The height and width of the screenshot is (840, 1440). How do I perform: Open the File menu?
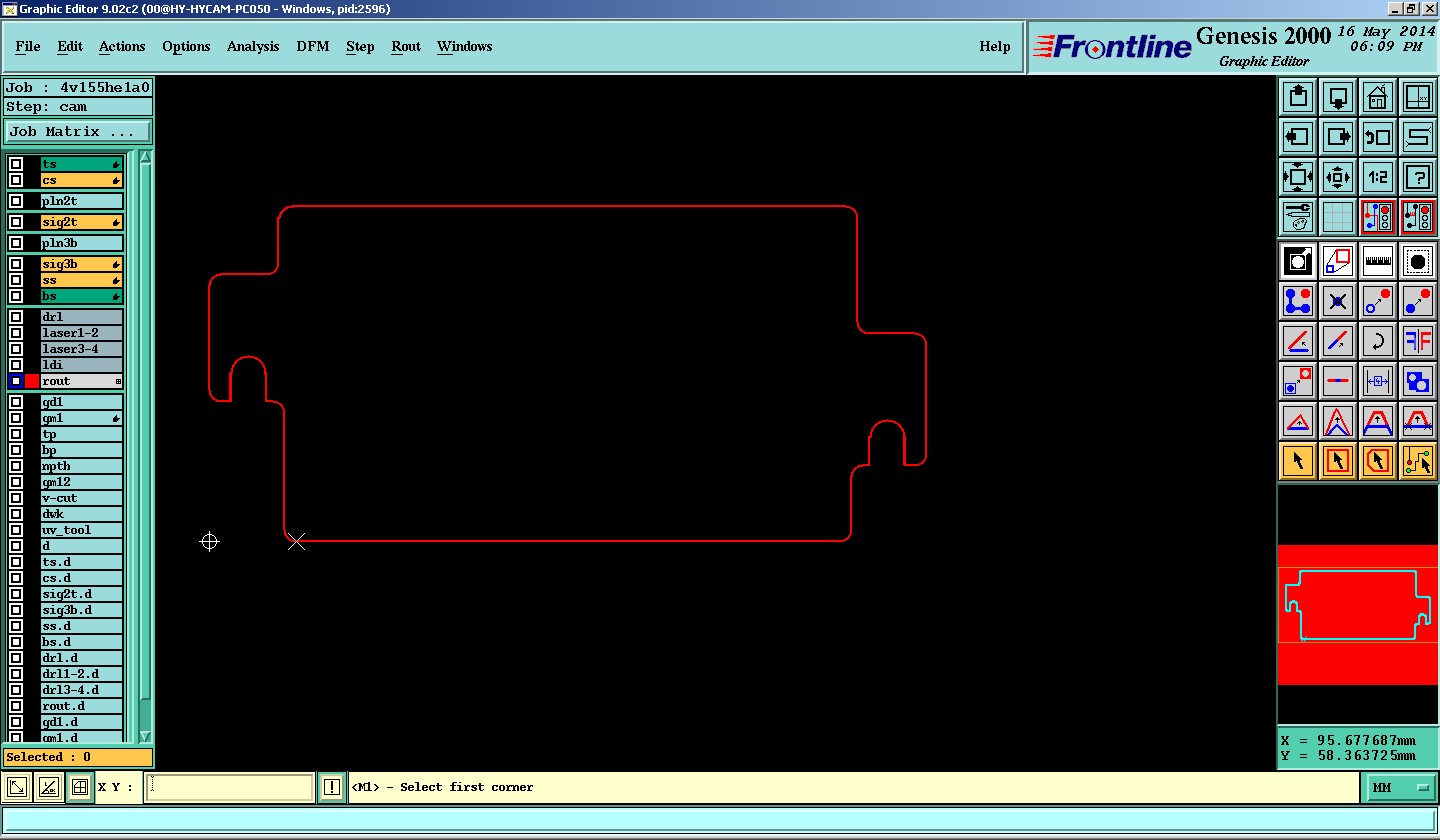[28, 47]
